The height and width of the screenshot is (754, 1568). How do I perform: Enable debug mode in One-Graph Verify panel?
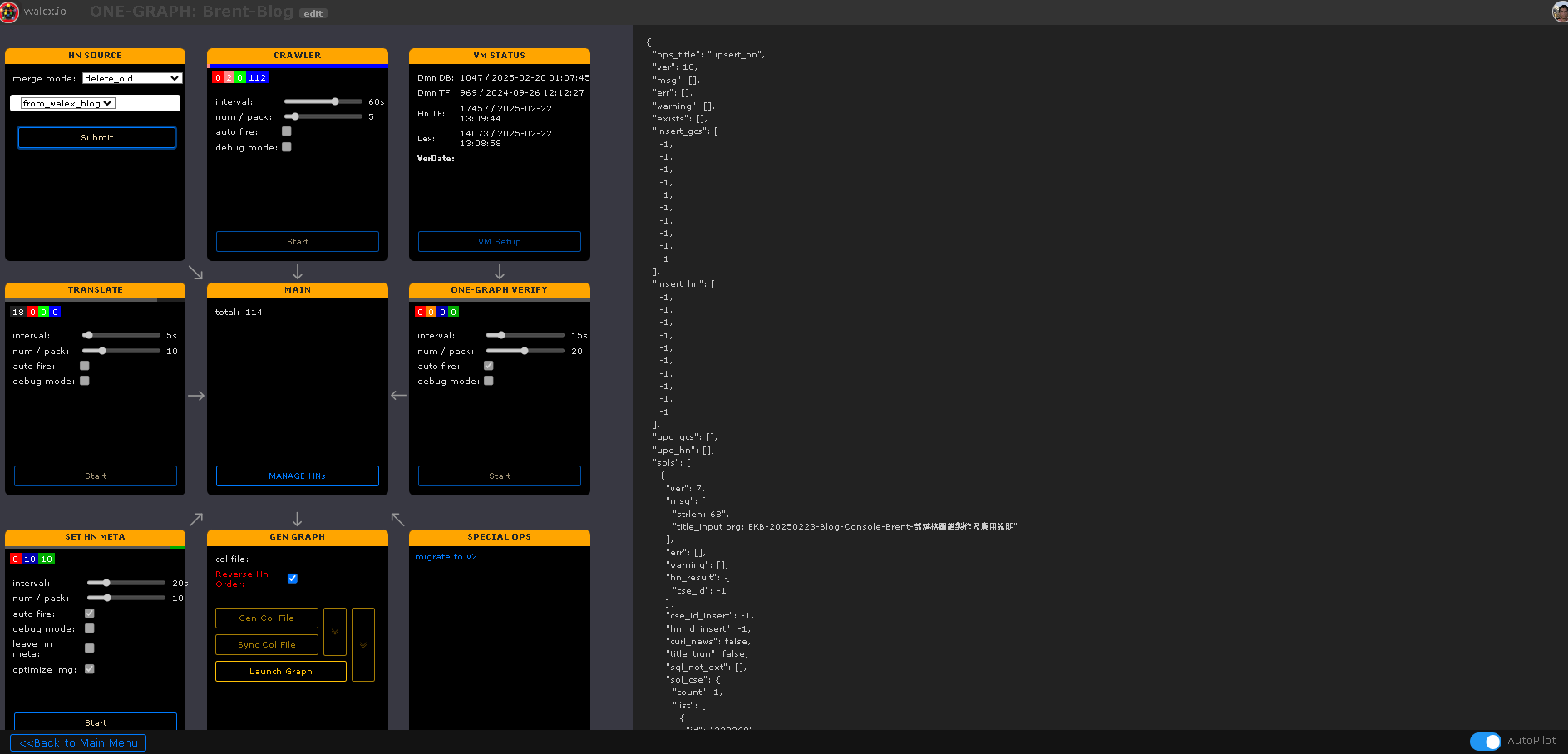(x=489, y=381)
